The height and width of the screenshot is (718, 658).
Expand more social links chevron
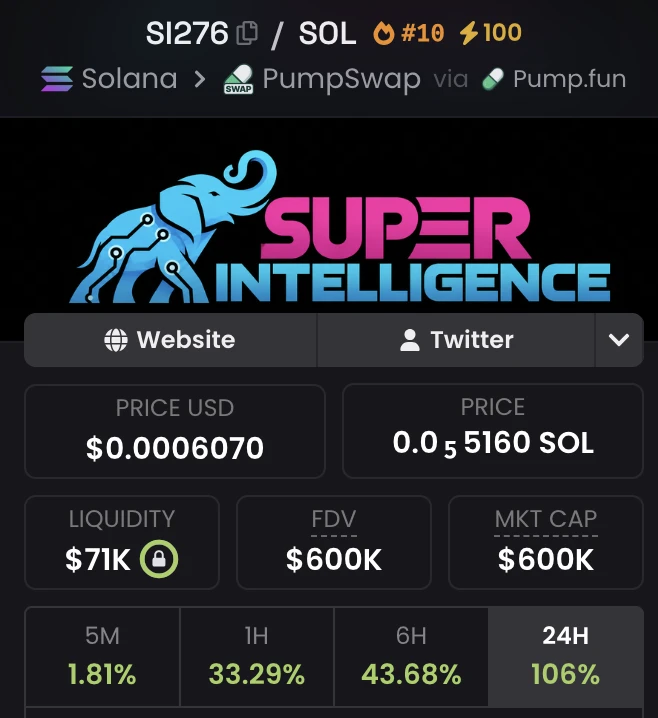point(619,340)
